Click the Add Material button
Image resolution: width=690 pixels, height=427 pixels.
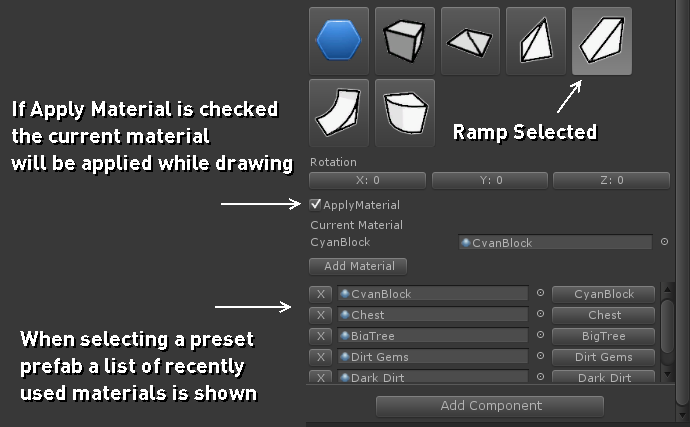(358, 266)
